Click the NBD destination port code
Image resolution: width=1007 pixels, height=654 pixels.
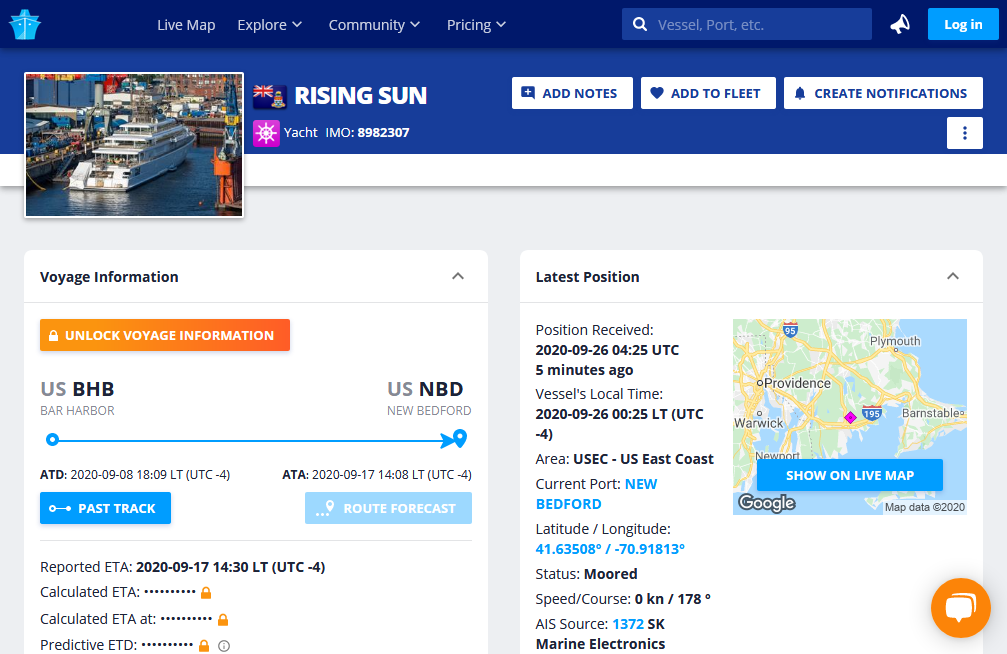441,389
